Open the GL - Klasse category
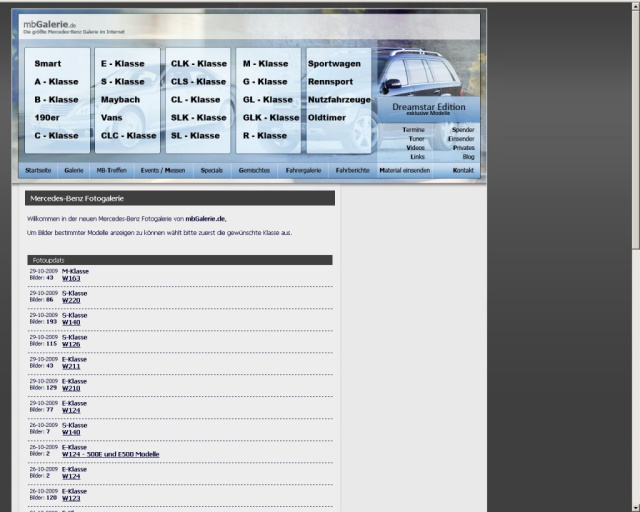This screenshot has height=512, width=640. point(268,100)
